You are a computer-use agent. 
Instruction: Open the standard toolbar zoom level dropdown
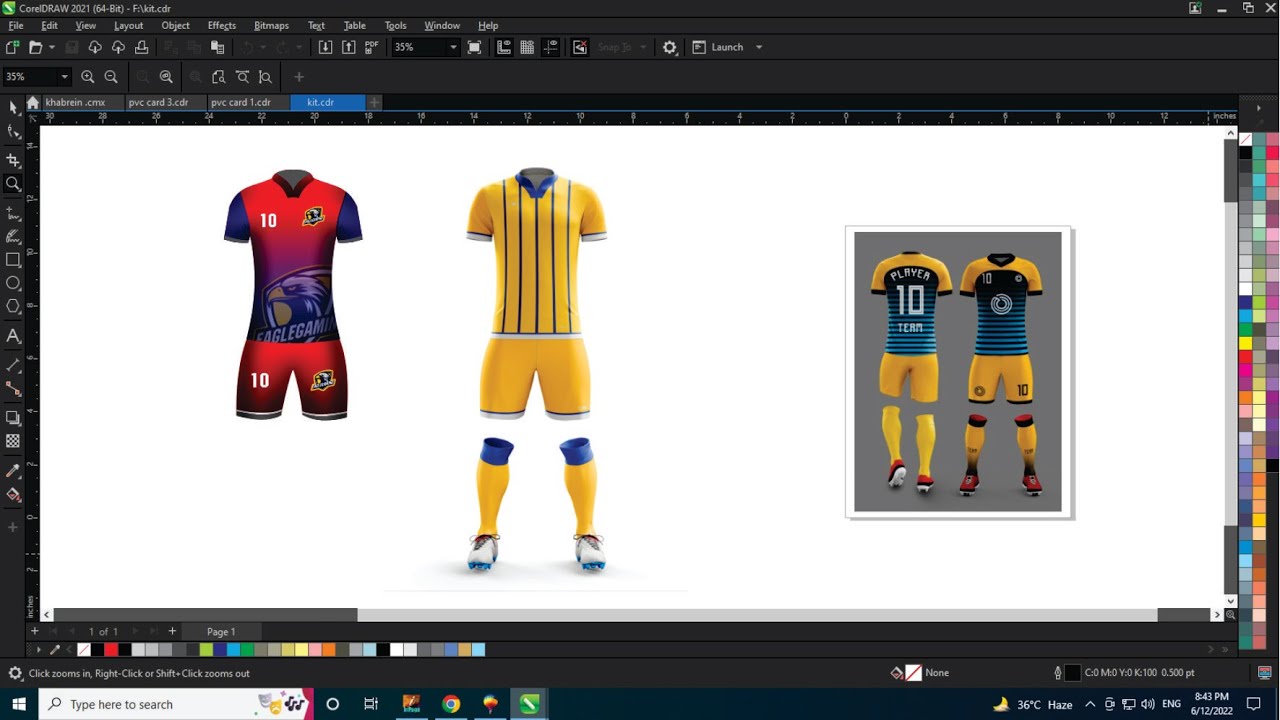click(453, 47)
